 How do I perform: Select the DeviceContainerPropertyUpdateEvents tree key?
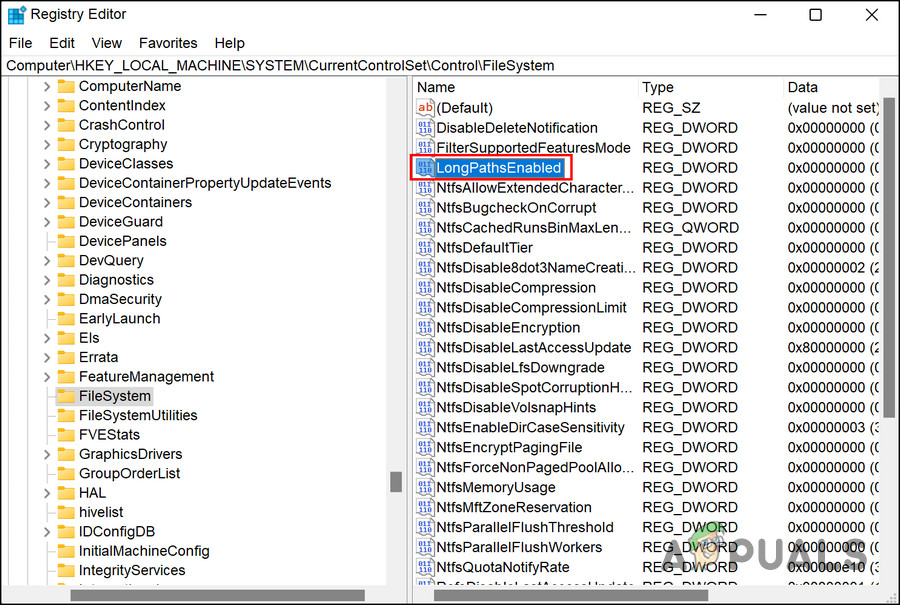(205, 183)
